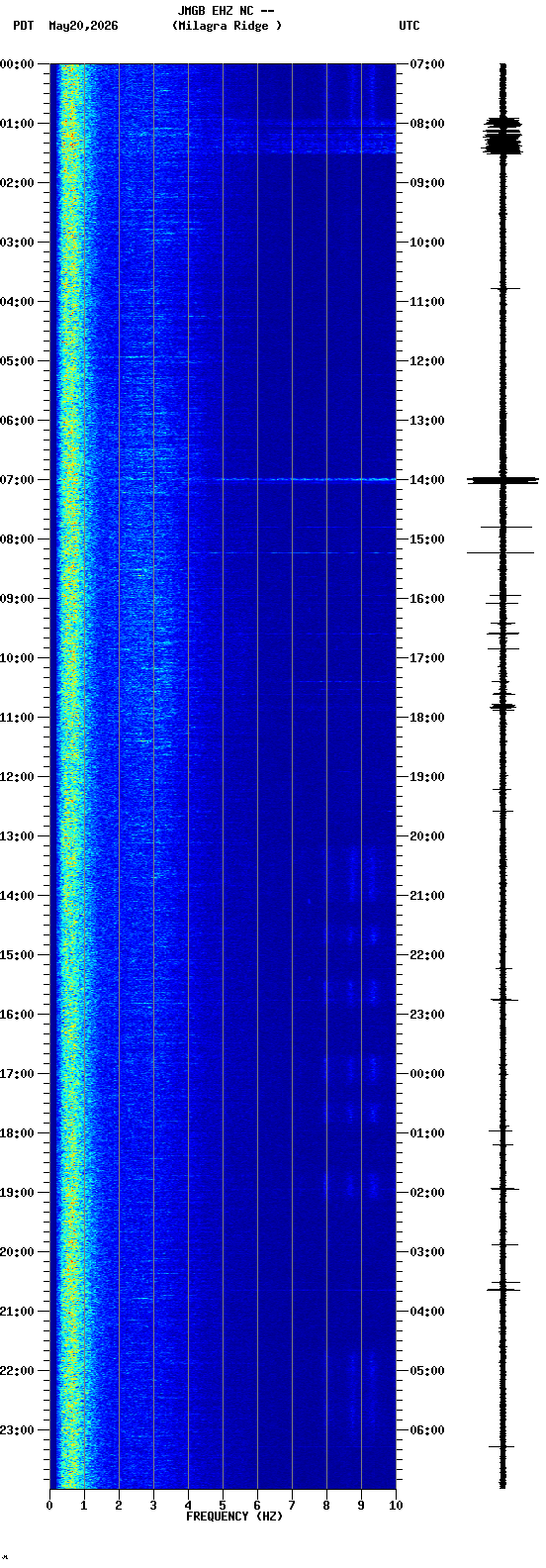Click the frequency axis tick label "9"

[361, 1506]
